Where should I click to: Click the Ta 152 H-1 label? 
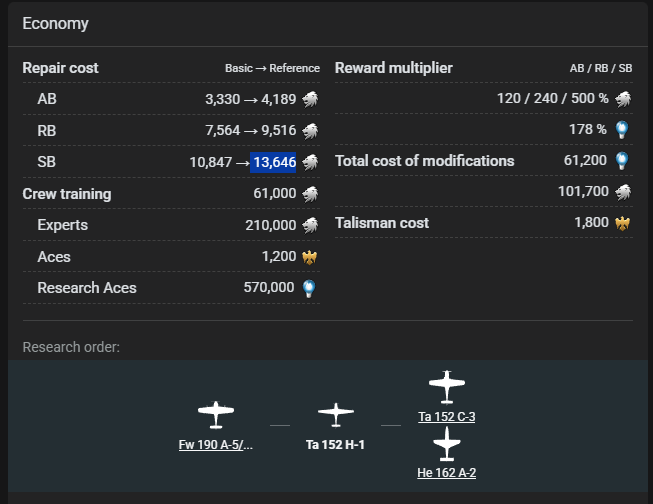335,445
